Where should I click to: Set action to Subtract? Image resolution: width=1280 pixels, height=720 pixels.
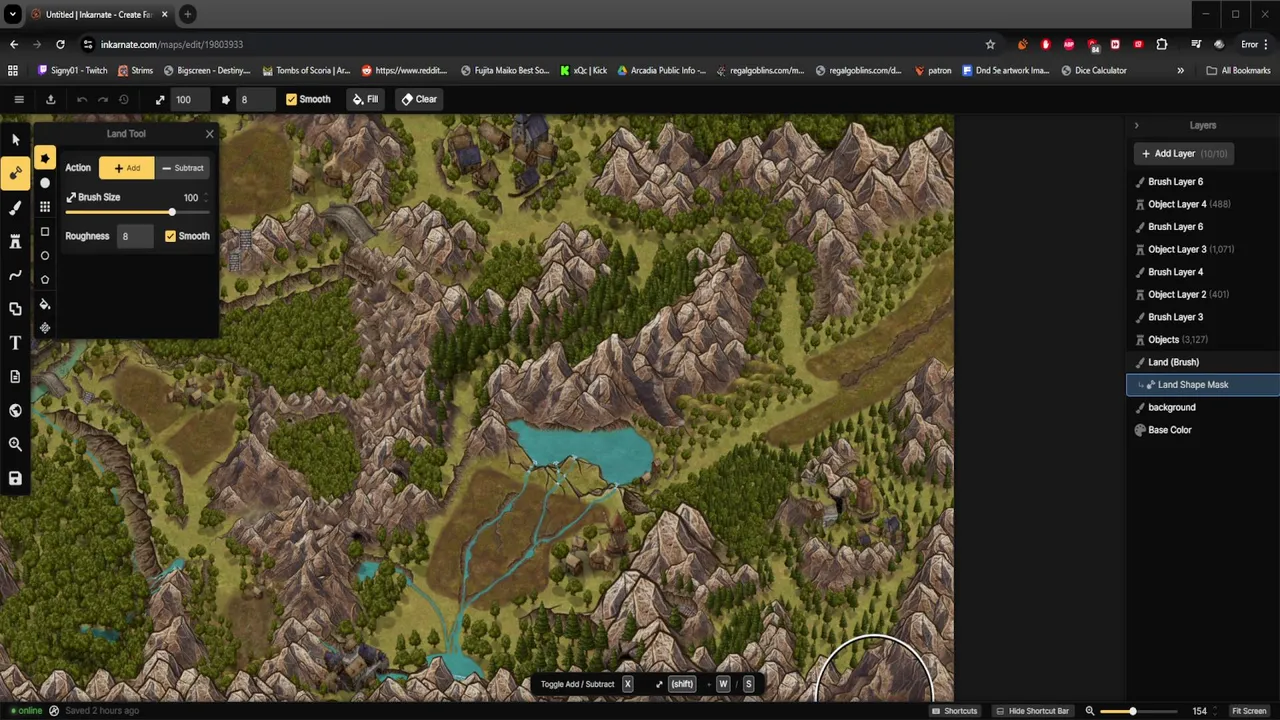coord(182,168)
